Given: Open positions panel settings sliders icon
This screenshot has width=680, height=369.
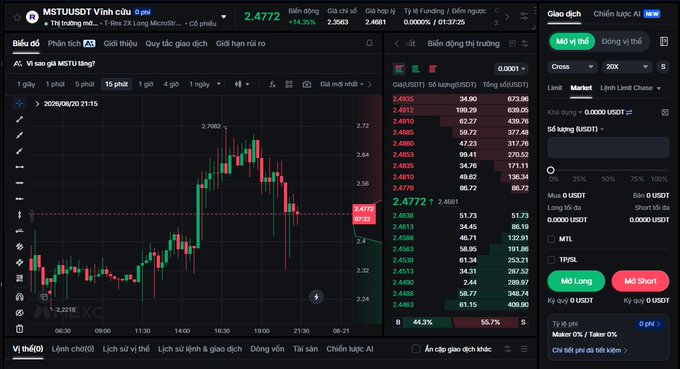Looking at the screenshot, I should [507, 349].
